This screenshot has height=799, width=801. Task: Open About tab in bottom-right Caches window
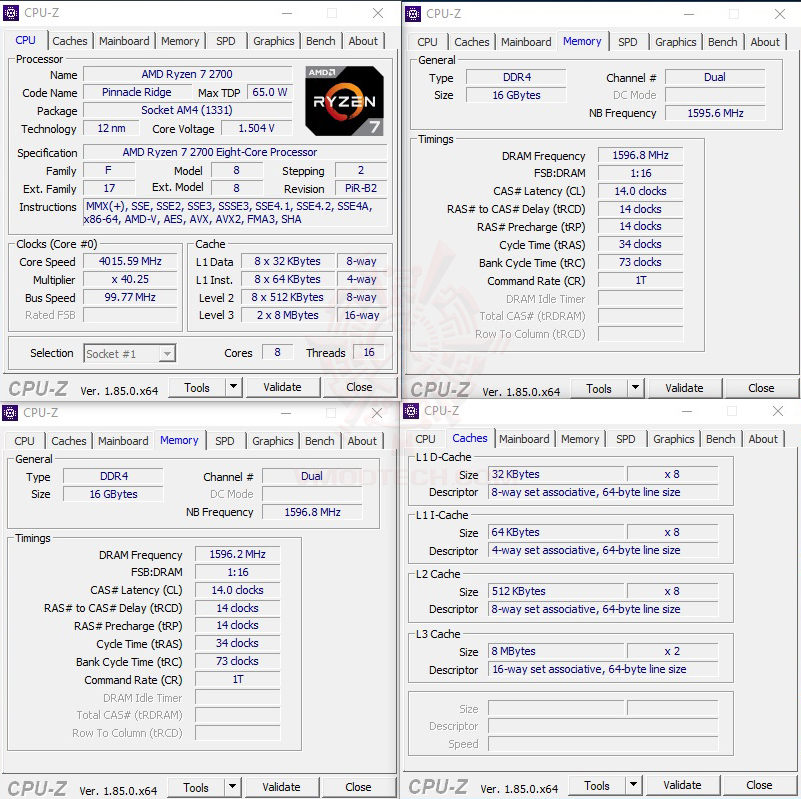pyautogui.click(x=763, y=439)
